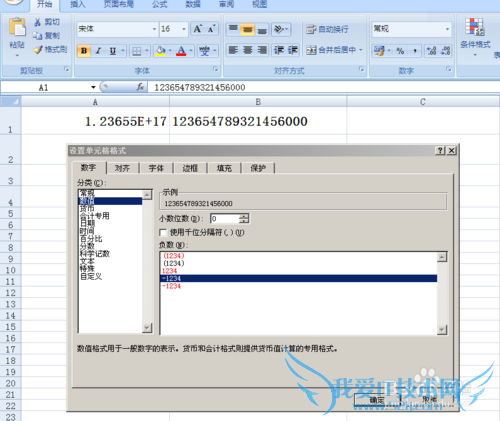Choose the red -1234 negative format
500x421 pixels.
(172, 286)
